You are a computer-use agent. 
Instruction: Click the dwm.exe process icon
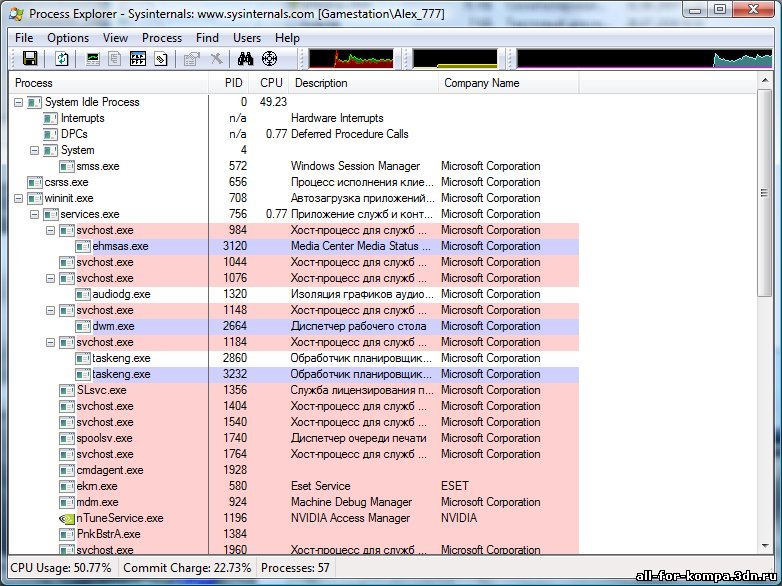(83, 327)
